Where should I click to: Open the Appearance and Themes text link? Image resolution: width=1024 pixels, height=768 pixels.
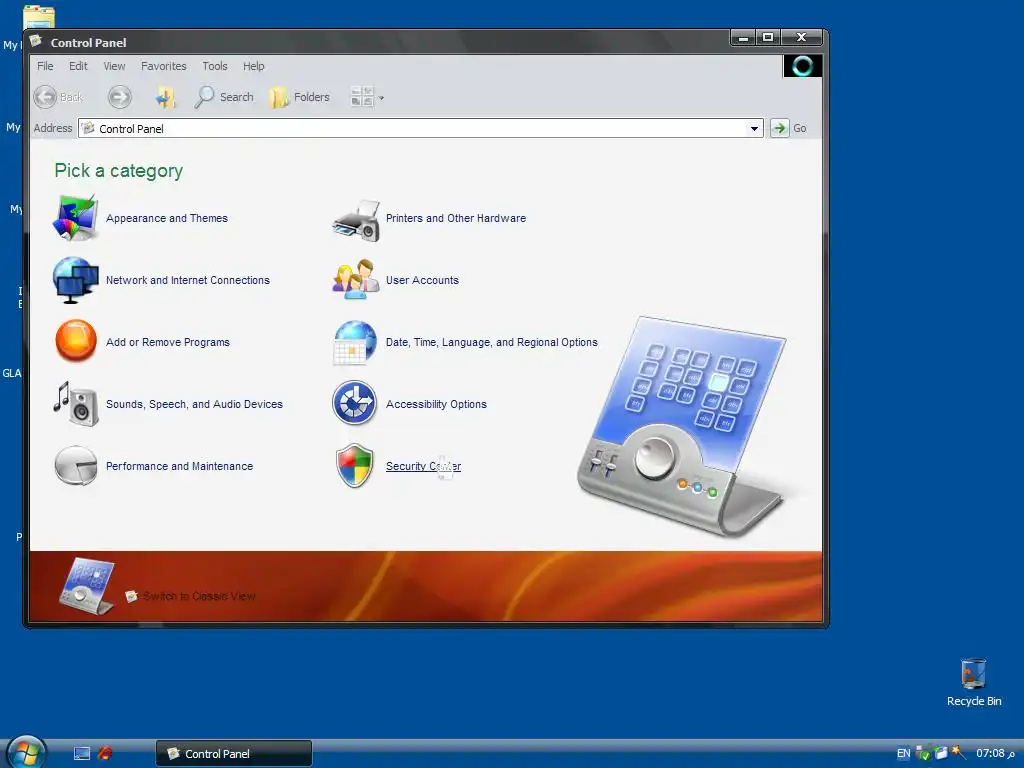(167, 218)
